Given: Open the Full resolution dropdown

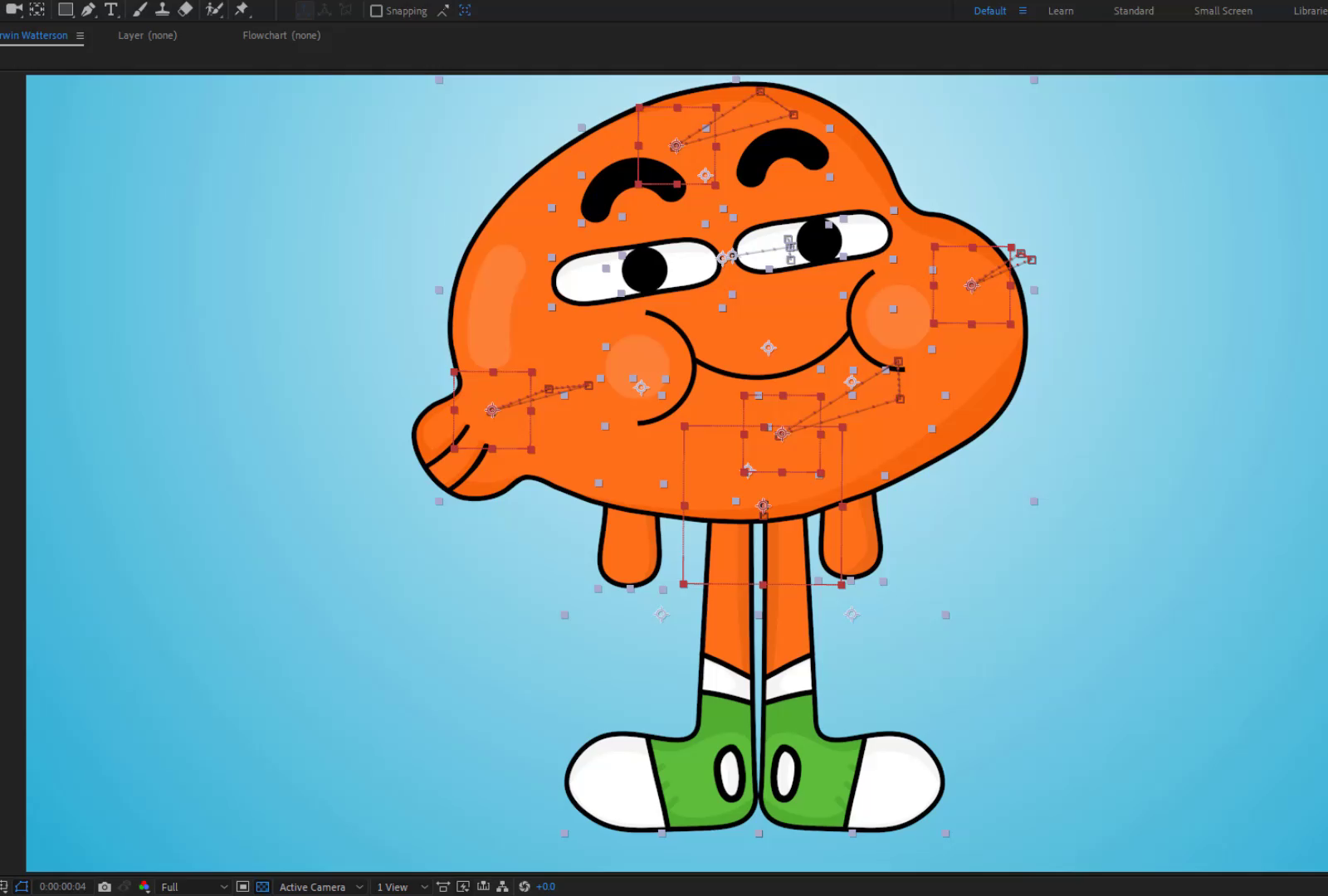Looking at the screenshot, I should point(193,886).
